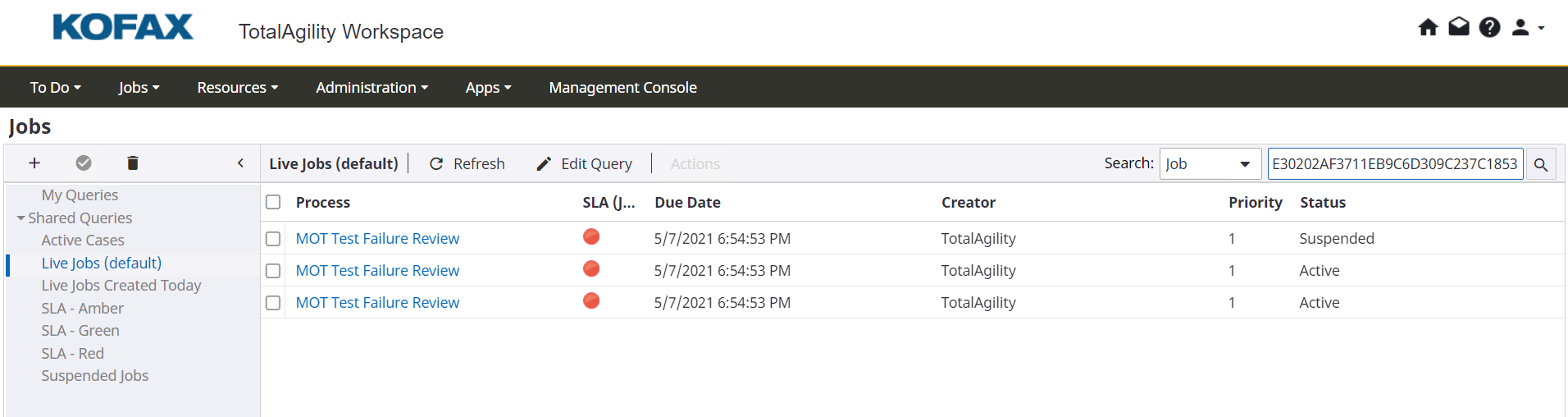
Task: Toggle the select-all checkbox in table header
Action: (273, 203)
